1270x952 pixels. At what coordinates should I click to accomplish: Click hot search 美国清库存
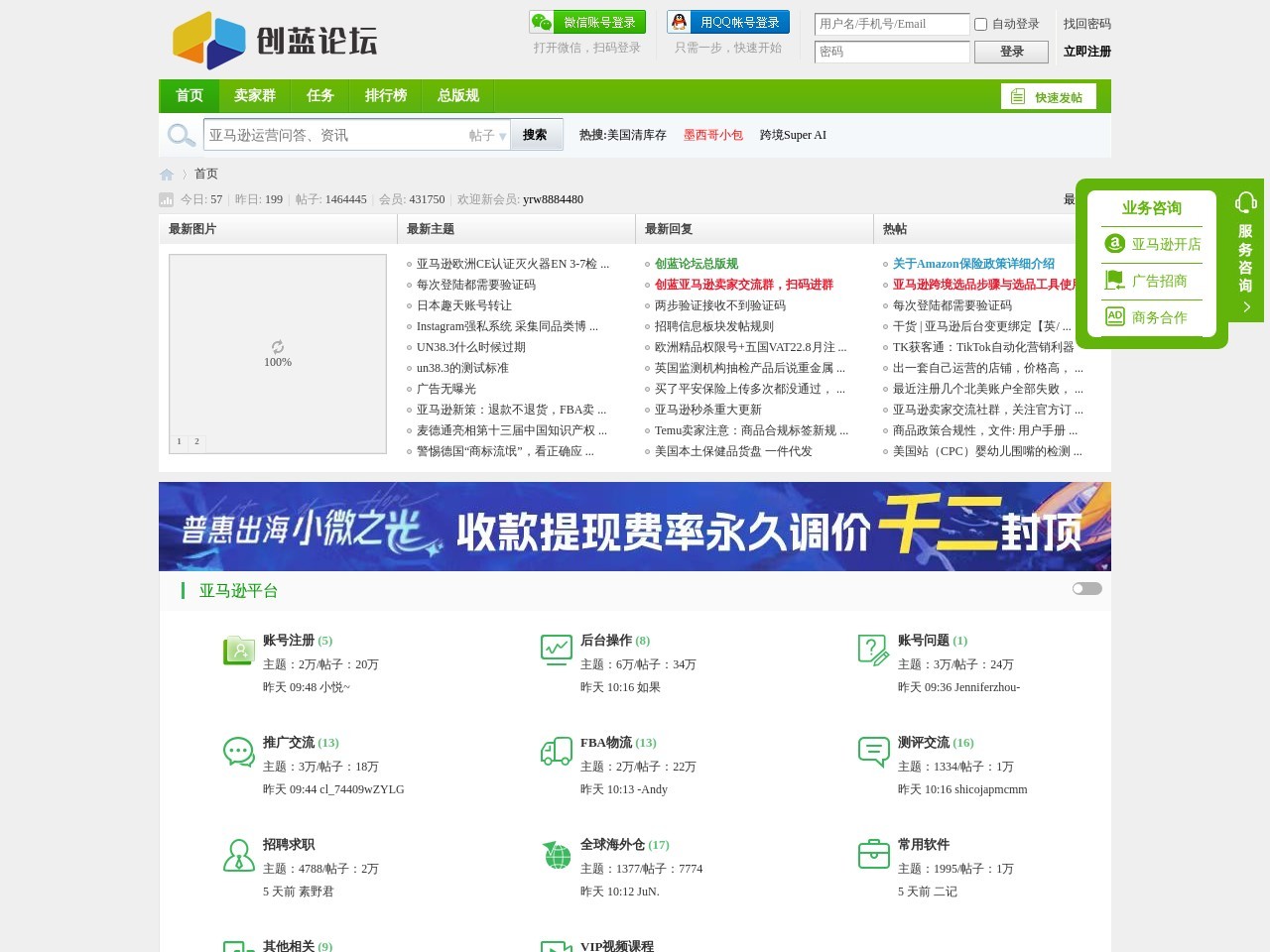[x=637, y=135]
